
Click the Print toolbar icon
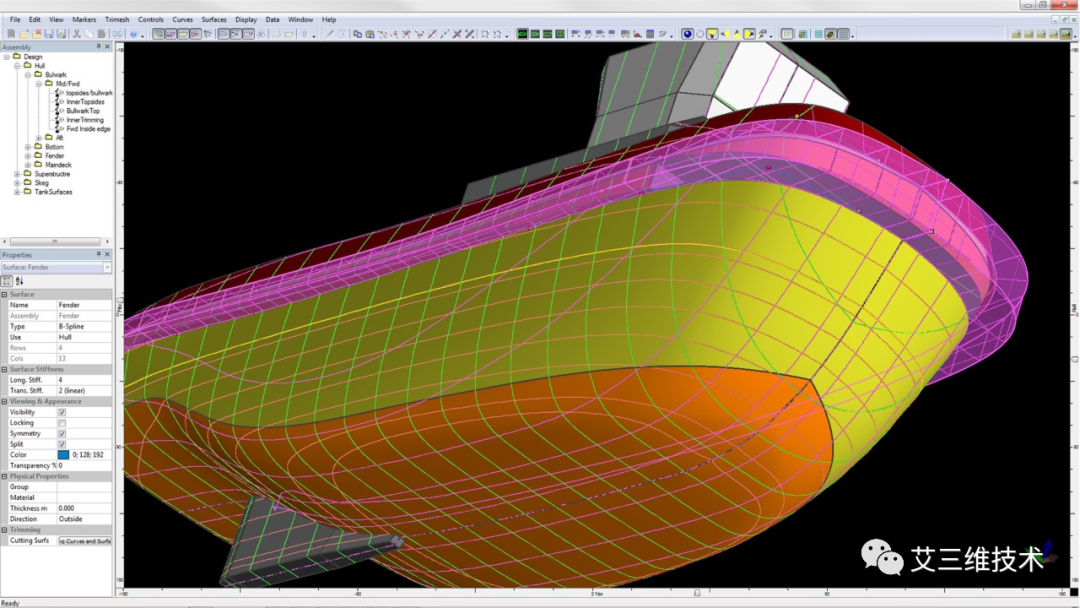click(118, 34)
